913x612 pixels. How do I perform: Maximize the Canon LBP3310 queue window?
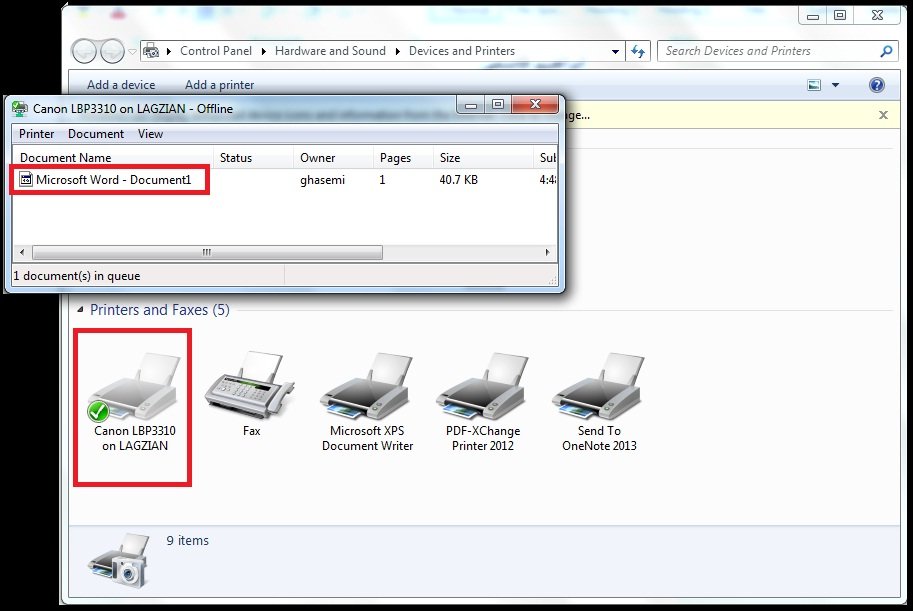pos(498,105)
